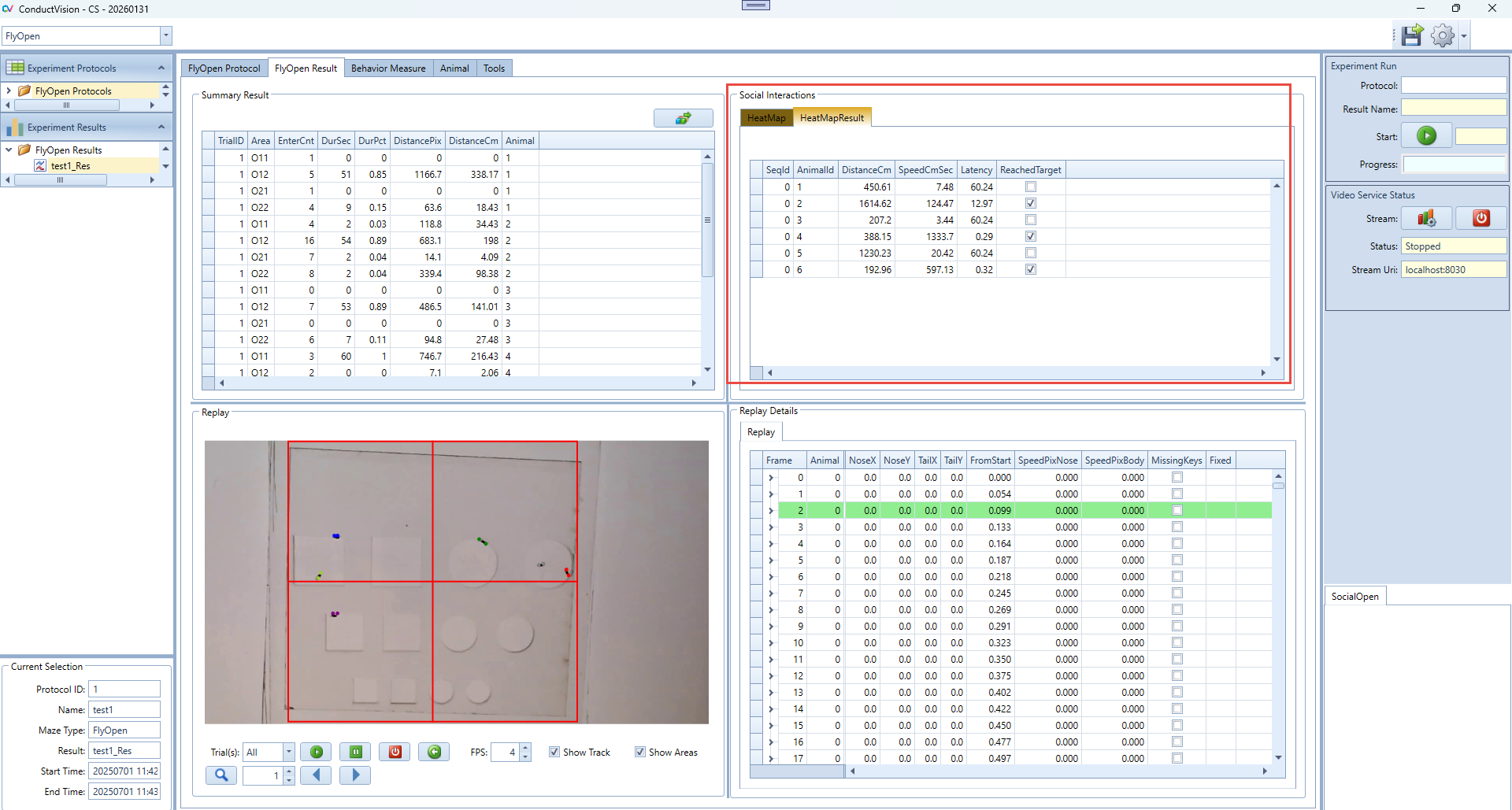This screenshot has width=1512, height=810.
Task: Click the magnifier search button under Replay
Action: (x=221, y=775)
